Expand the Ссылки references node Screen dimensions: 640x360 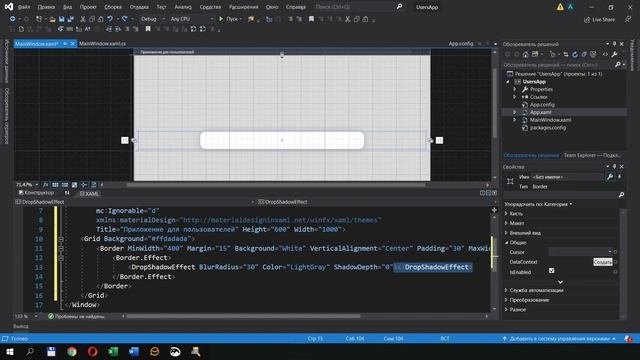(x=515, y=97)
